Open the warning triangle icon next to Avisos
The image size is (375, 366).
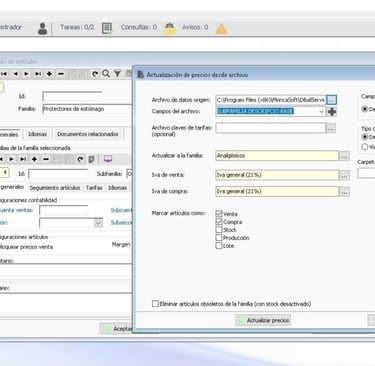(x=221, y=29)
